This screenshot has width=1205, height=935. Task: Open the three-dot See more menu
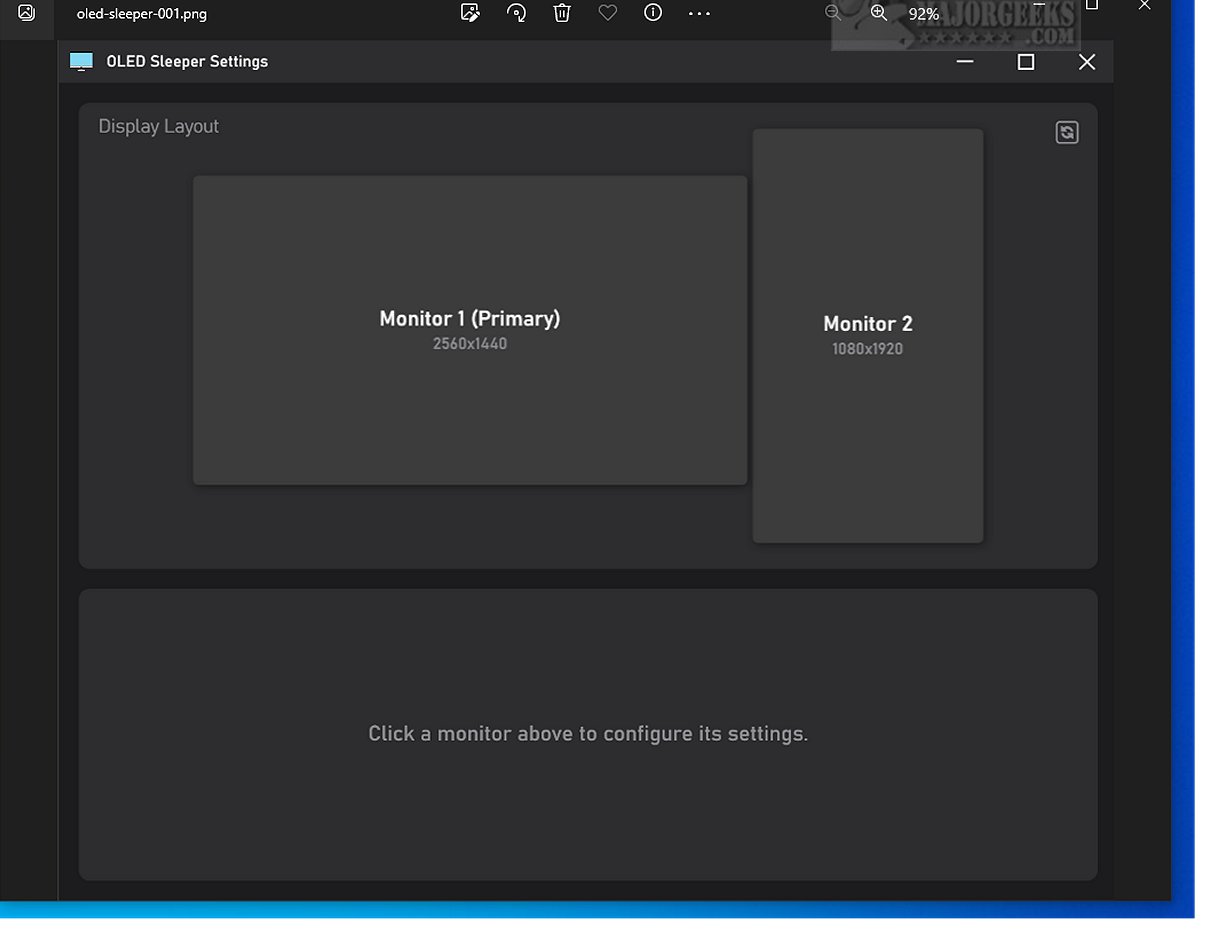[699, 13]
